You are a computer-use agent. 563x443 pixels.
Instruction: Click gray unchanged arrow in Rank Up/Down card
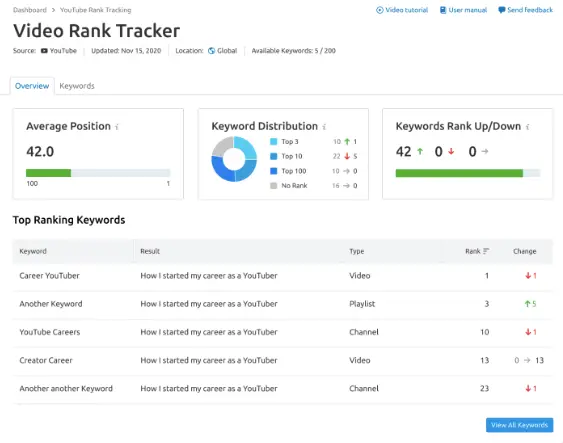coord(485,151)
